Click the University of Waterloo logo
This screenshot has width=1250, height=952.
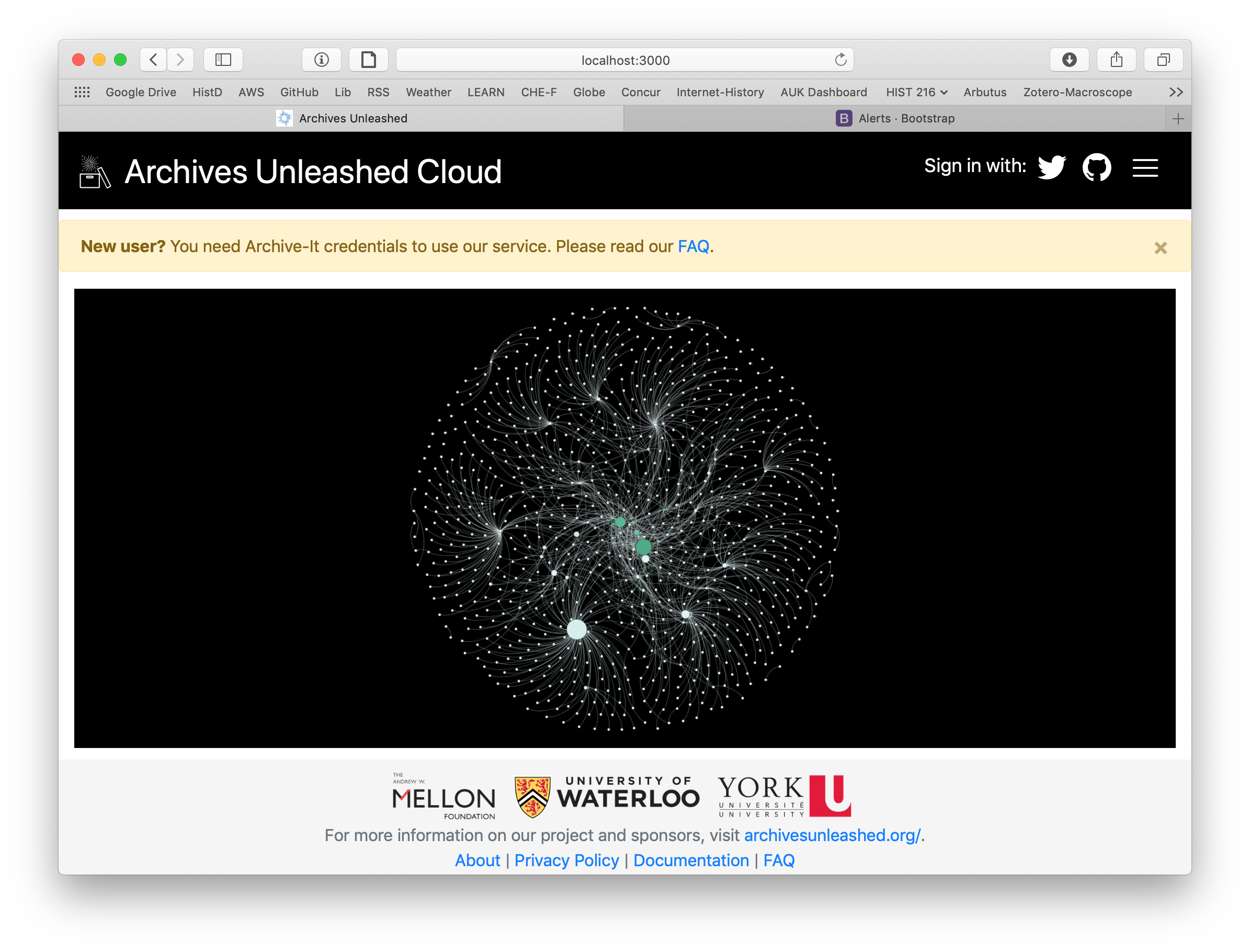(606, 796)
